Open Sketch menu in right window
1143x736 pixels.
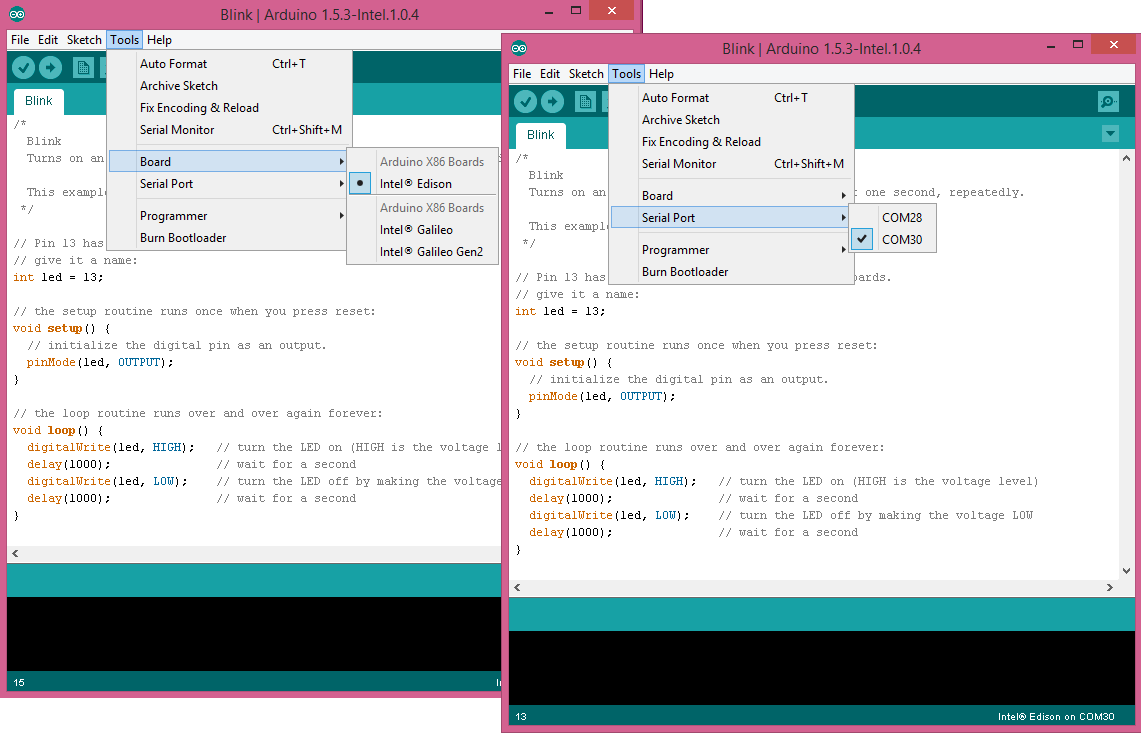click(586, 74)
